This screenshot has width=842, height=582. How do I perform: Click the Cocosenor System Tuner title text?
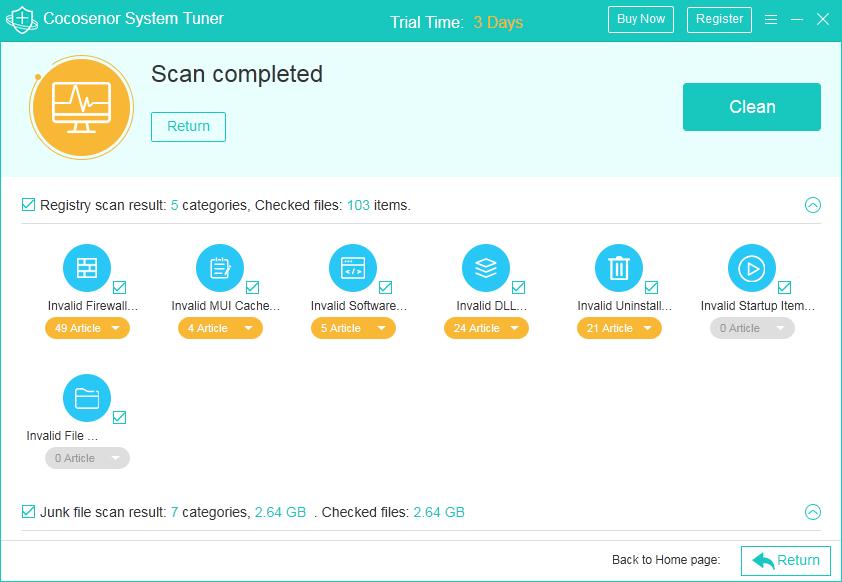(133, 18)
